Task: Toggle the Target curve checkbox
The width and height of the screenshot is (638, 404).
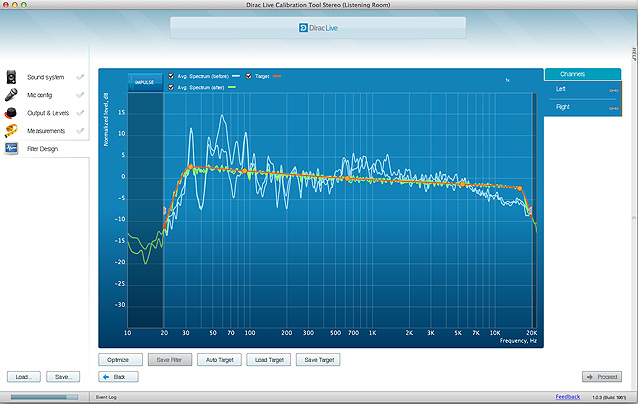Action: [249, 76]
